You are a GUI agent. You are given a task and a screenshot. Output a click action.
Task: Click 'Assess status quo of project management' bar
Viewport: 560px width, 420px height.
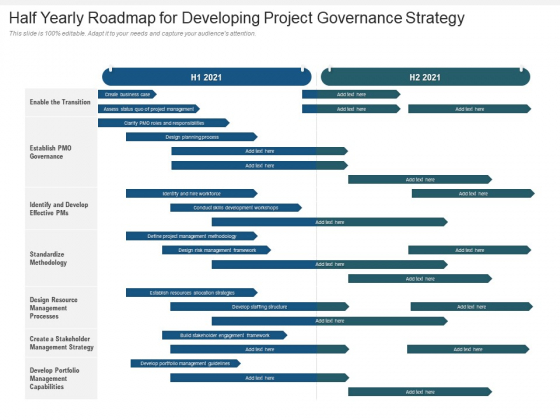[149, 109]
